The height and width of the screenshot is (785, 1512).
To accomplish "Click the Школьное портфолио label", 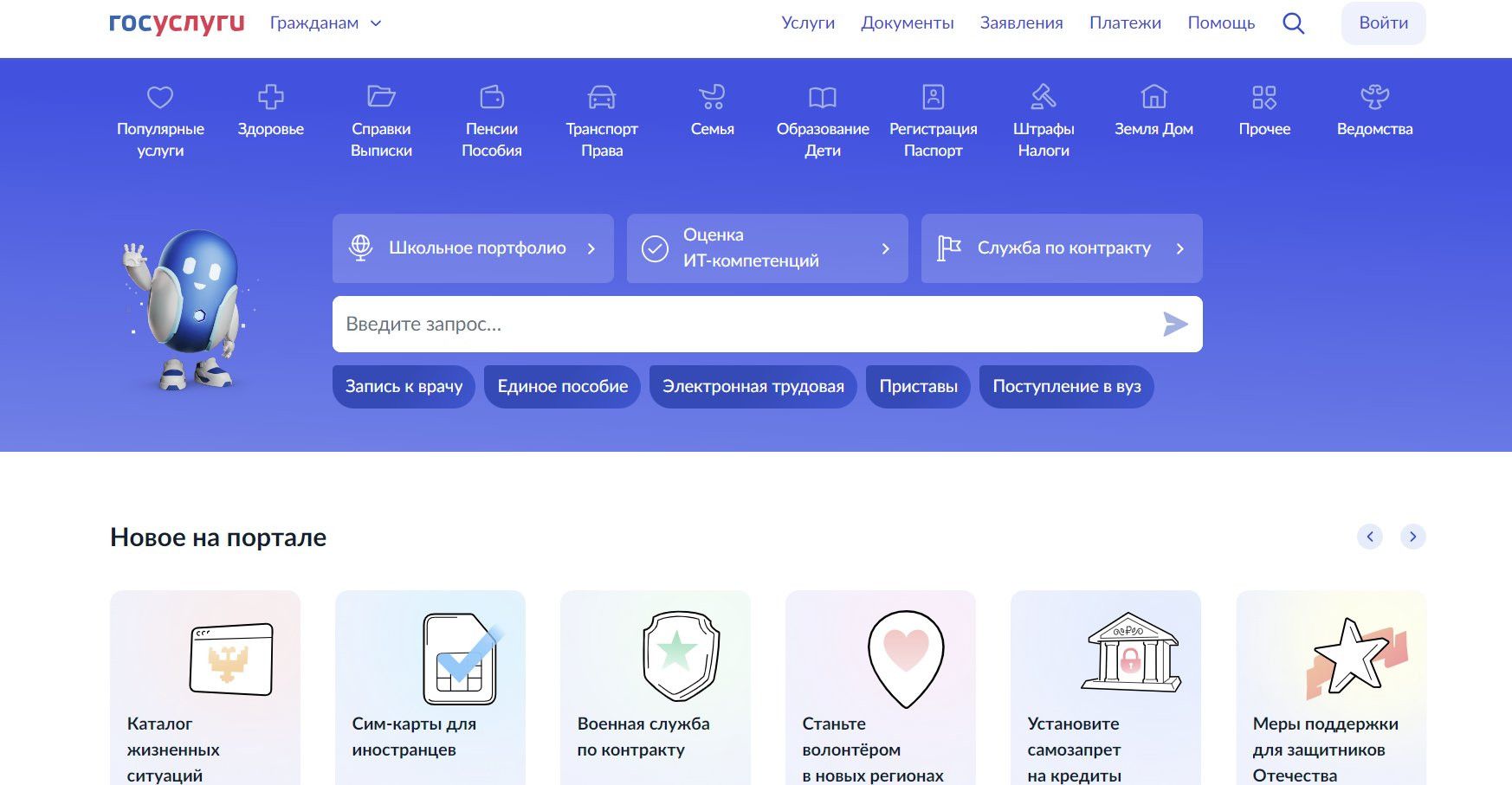I will click(x=477, y=248).
